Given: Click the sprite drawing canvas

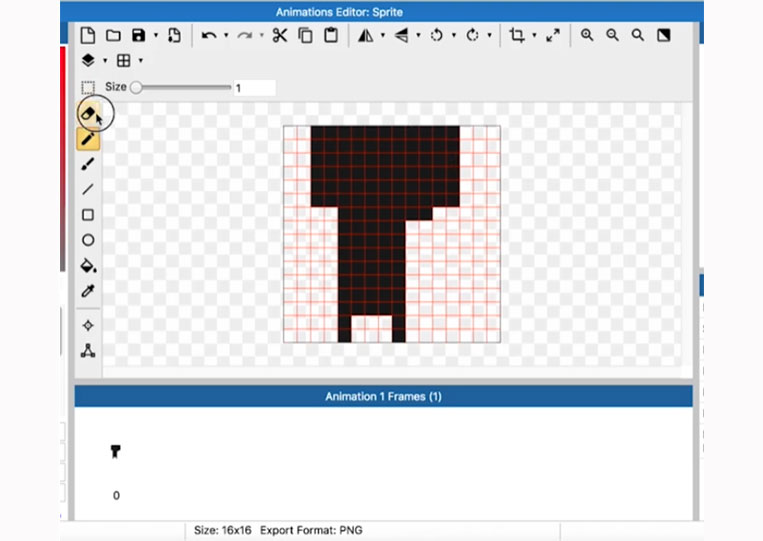Looking at the screenshot, I should (x=392, y=234).
